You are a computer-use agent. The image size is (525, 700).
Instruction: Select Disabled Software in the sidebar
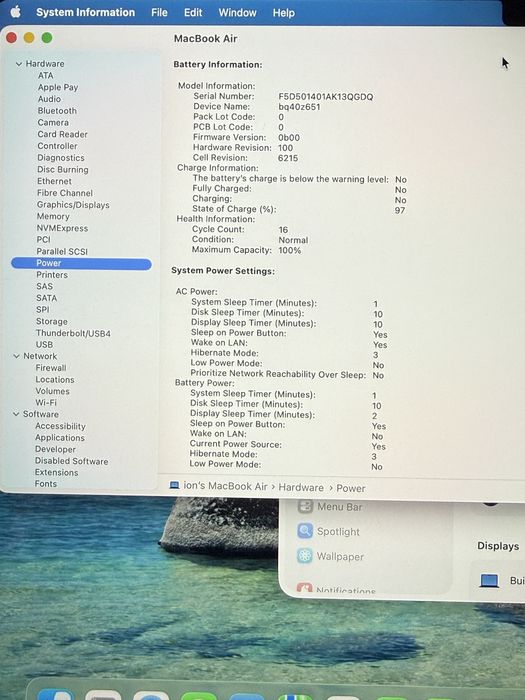coord(71,461)
